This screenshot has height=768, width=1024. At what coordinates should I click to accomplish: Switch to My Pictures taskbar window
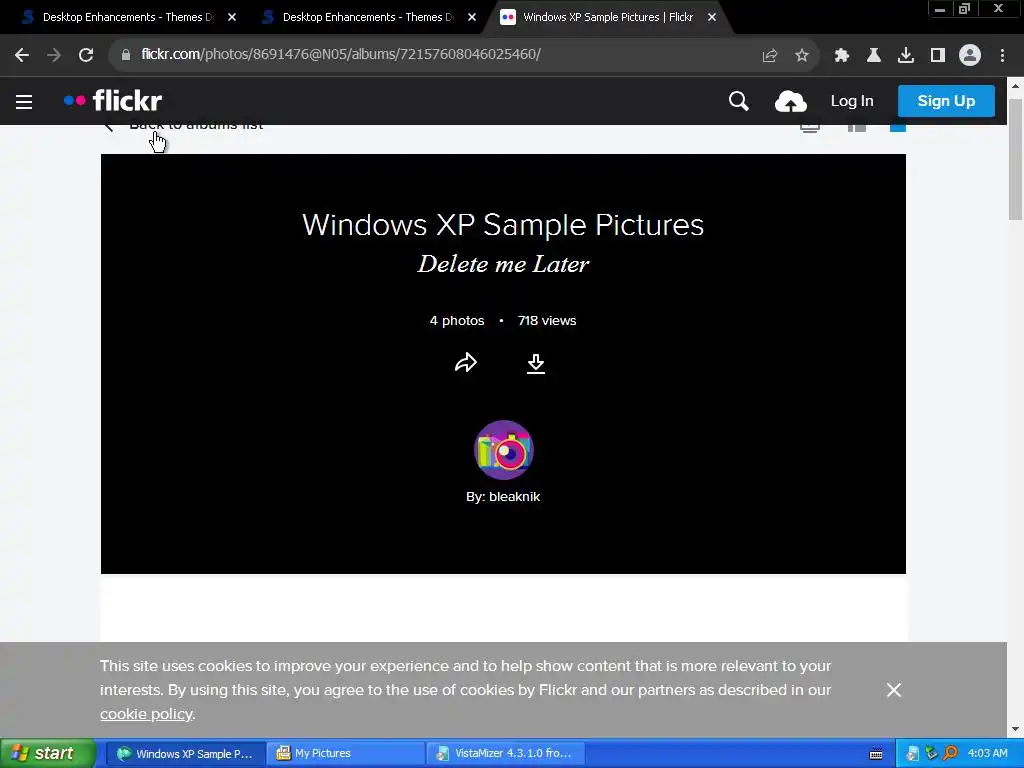coord(346,753)
